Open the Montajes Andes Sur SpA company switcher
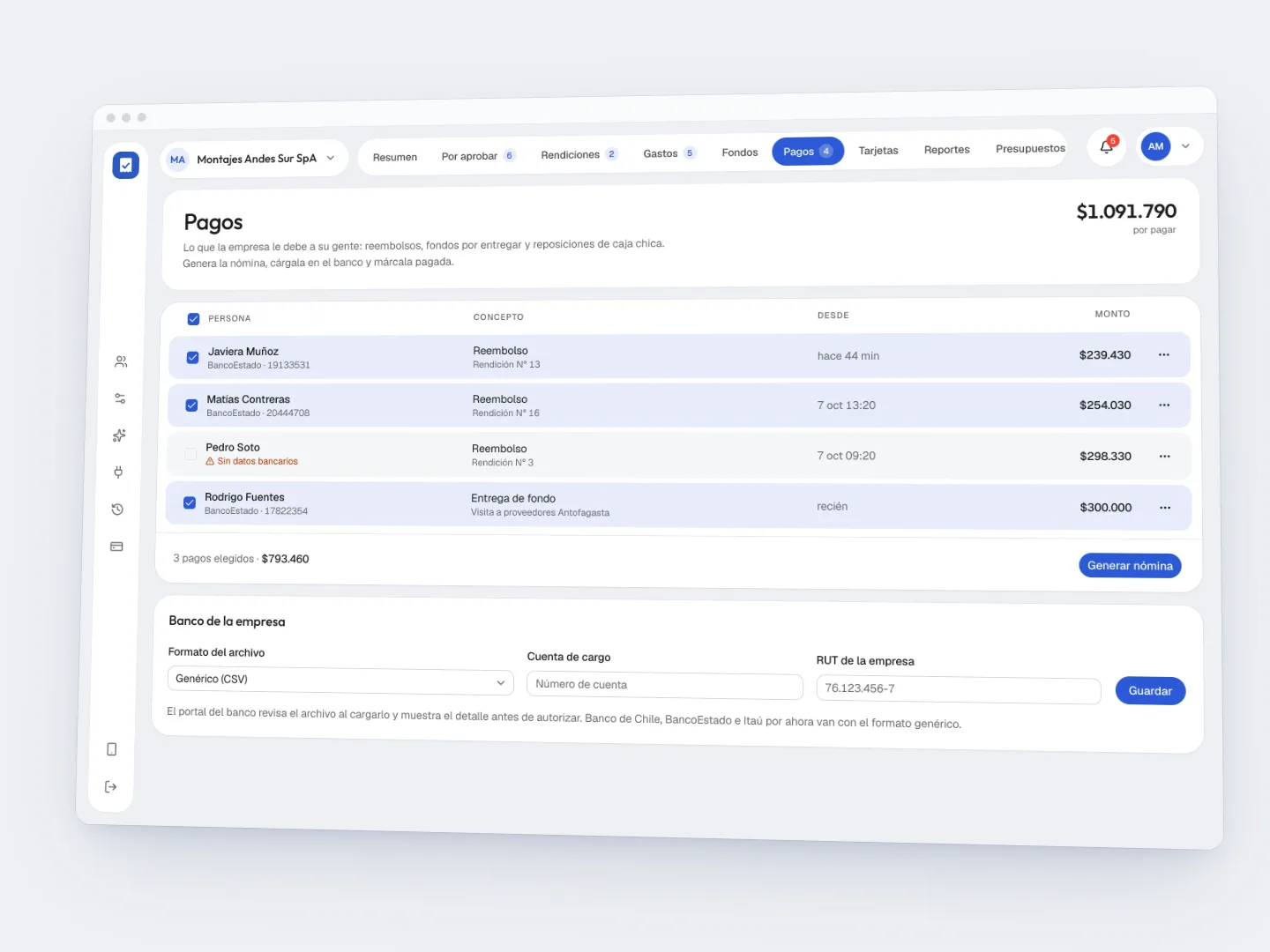Screen dimensions: 1270x952 (x=254, y=159)
